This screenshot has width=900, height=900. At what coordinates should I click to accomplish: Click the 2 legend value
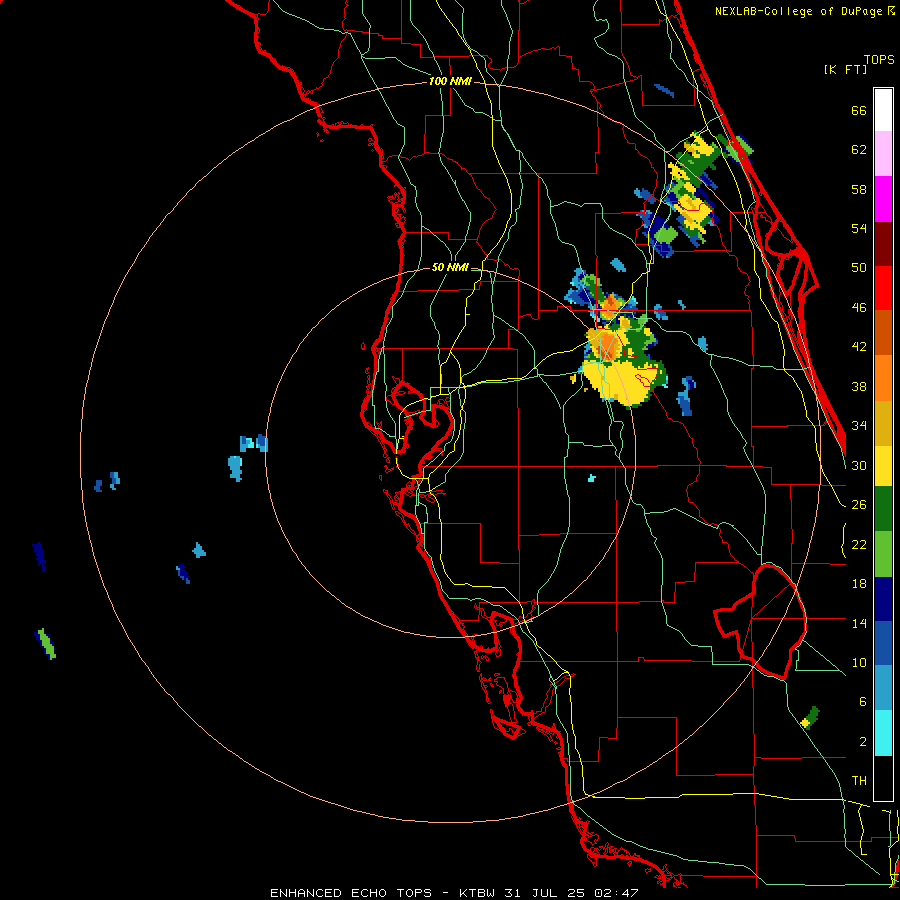pyautogui.click(x=863, y=742)
